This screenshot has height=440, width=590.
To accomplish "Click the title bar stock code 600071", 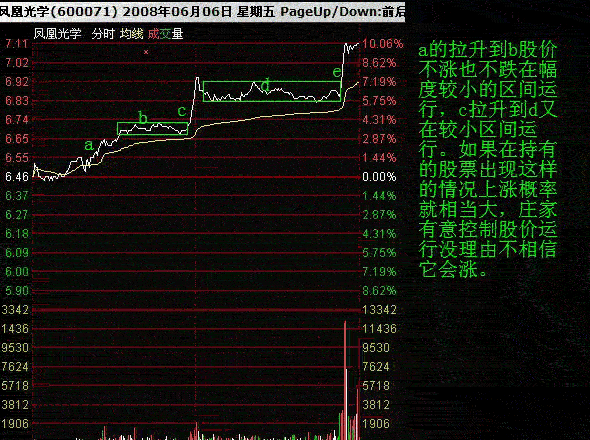I will click(x=84, y=11).
